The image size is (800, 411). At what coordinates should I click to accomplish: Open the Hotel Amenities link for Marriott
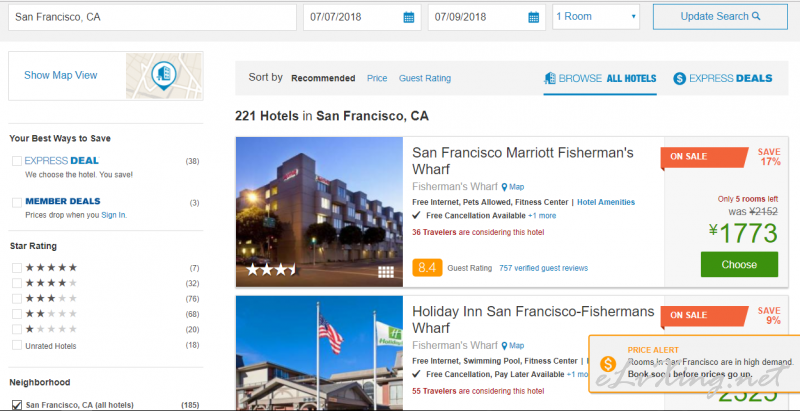point(606,202)
